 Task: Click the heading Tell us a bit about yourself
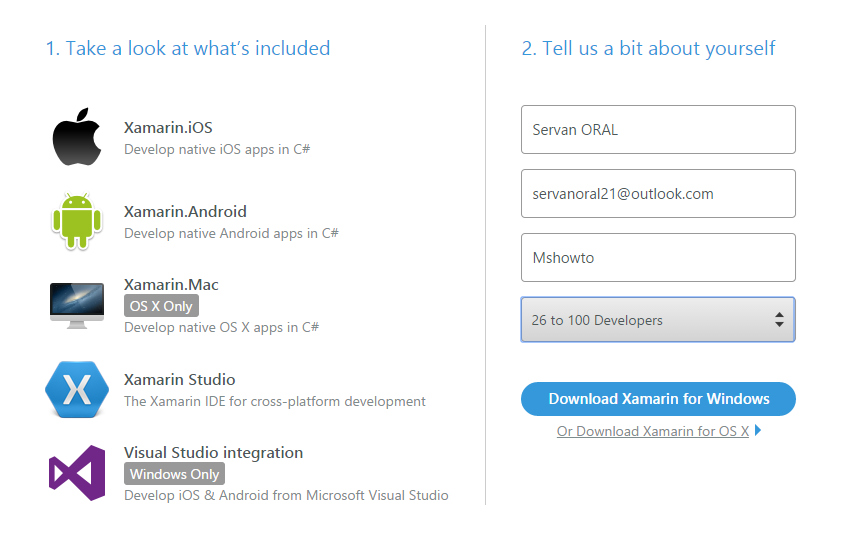pos(648,49)
